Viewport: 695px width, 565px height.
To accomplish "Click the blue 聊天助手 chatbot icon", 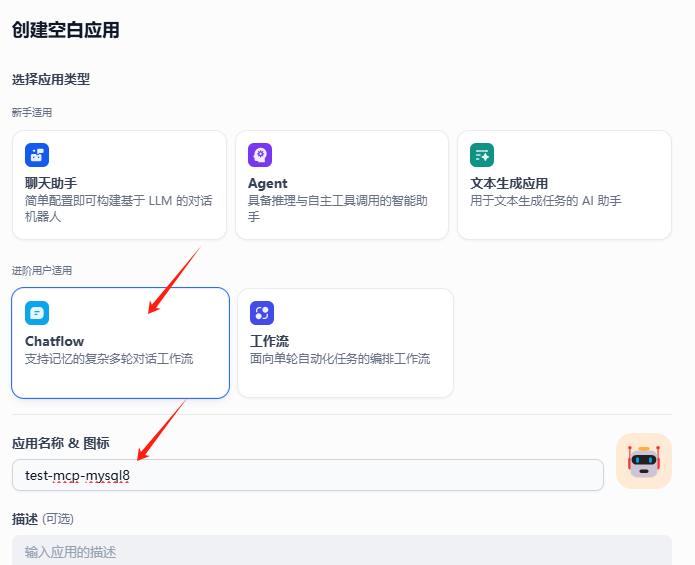I will pyautogui.click(x=37, y=155).
